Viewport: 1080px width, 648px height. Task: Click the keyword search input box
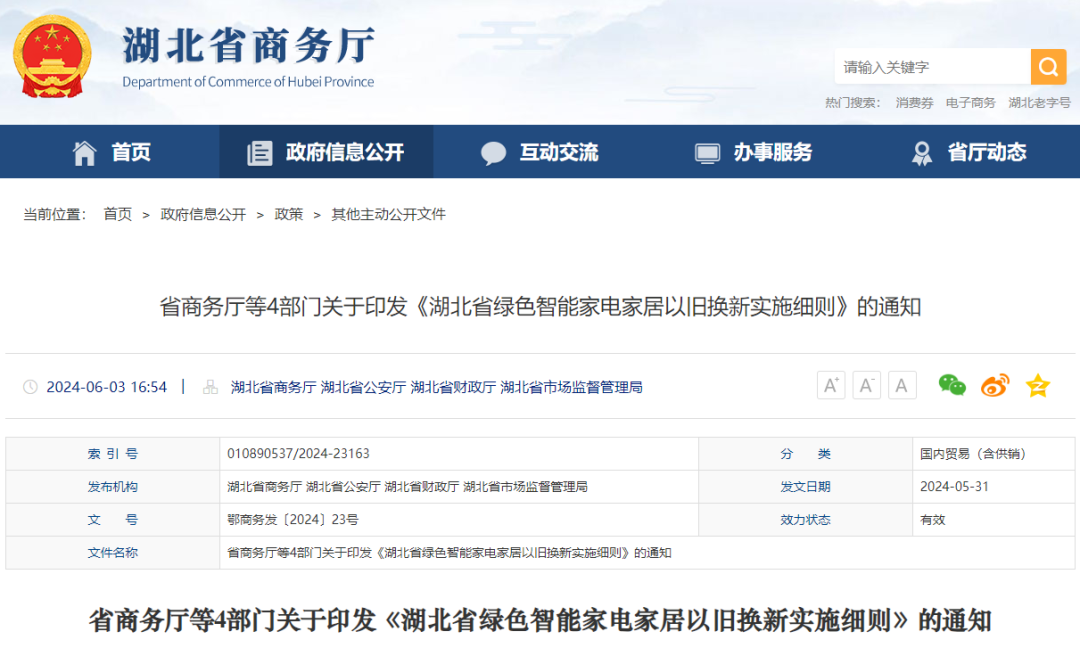[x=930, y=66]
